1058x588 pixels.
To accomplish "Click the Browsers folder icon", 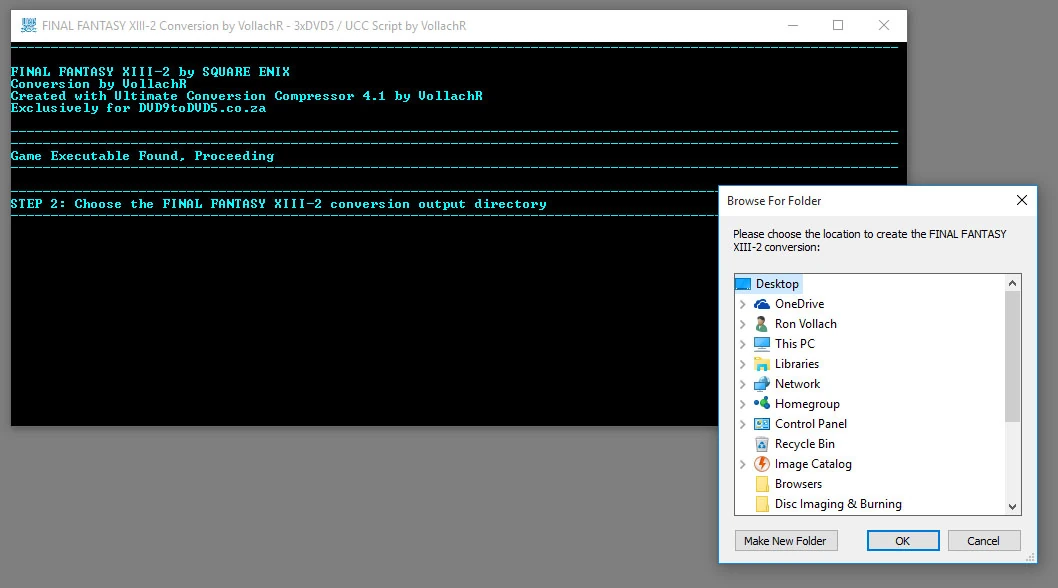I will pos(762,484).
